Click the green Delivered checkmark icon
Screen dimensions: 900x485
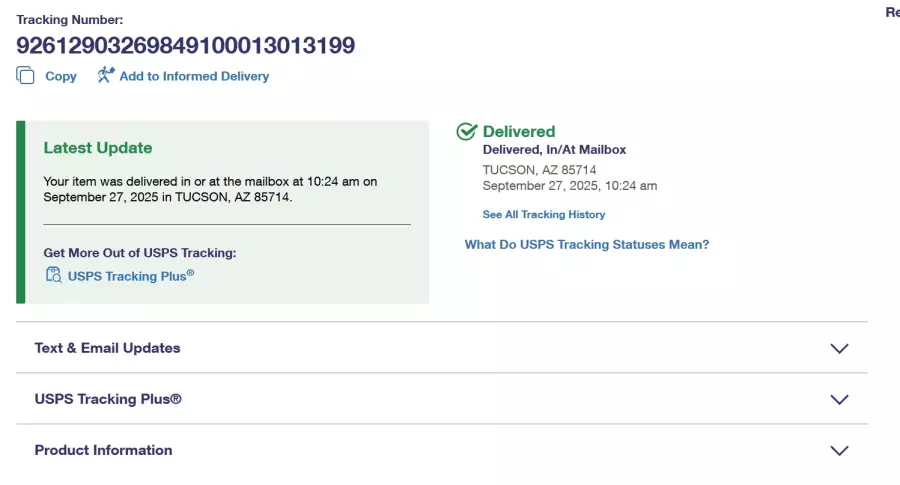point(466,132)
